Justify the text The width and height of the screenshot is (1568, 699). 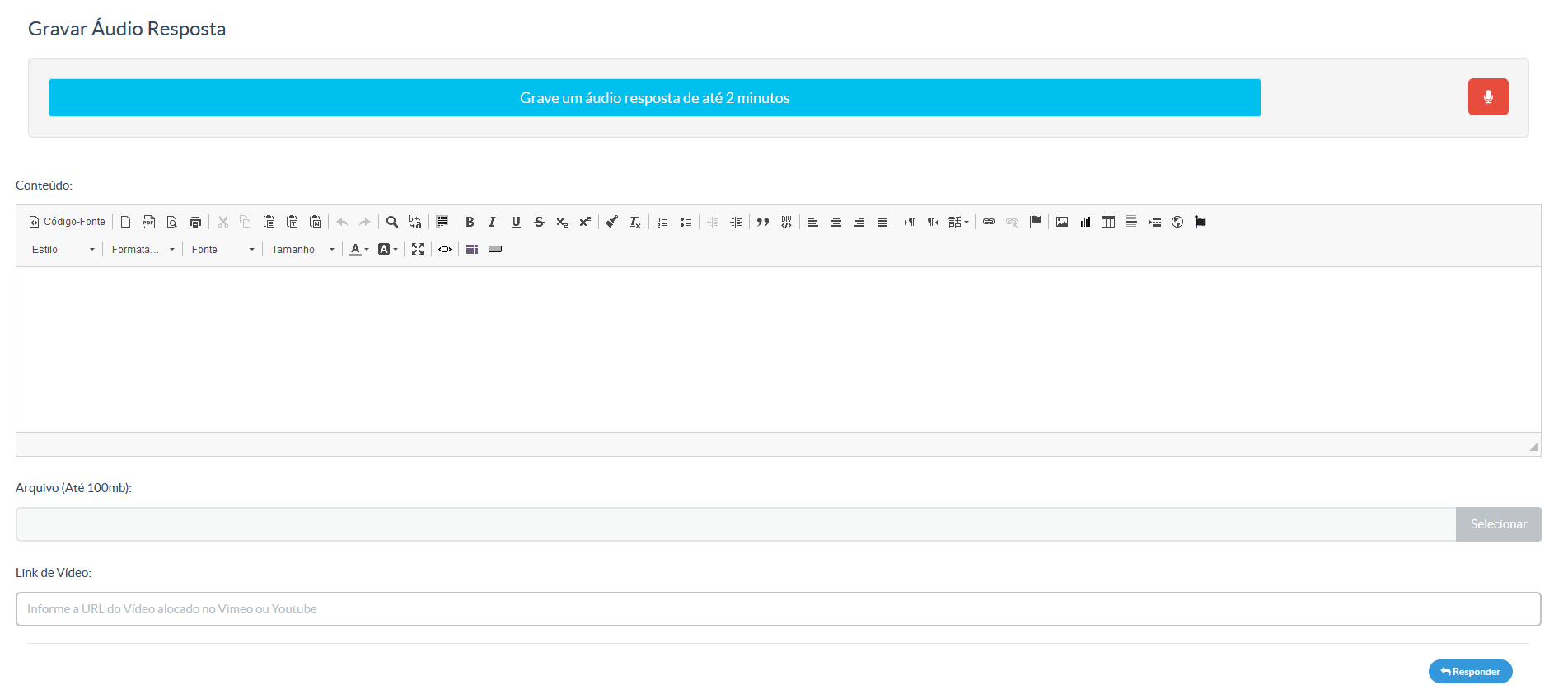click(x=882, y=222)
